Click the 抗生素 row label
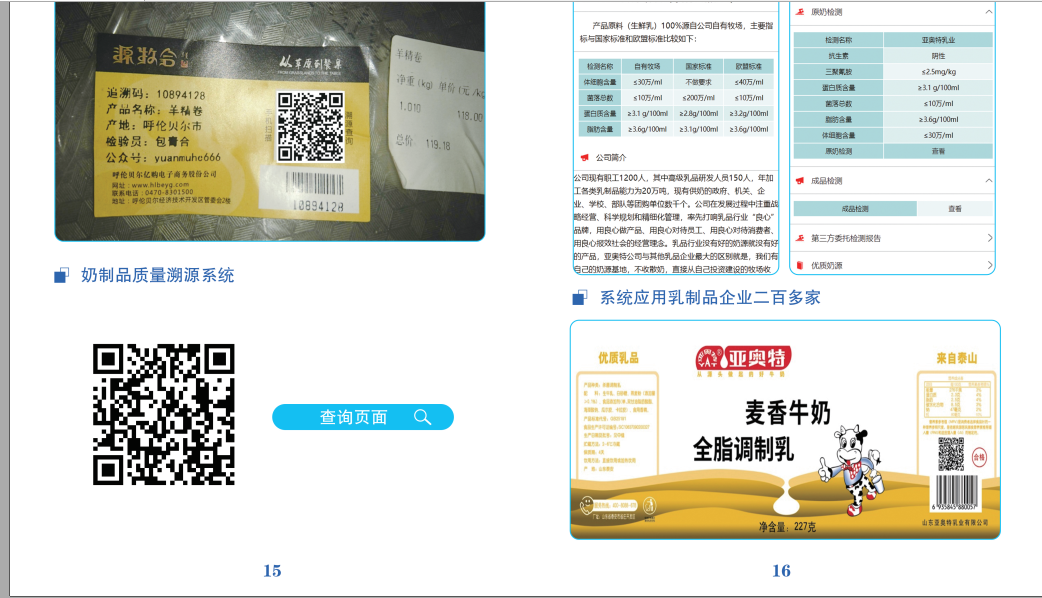 pyautogui.click(x=839, y=56)
